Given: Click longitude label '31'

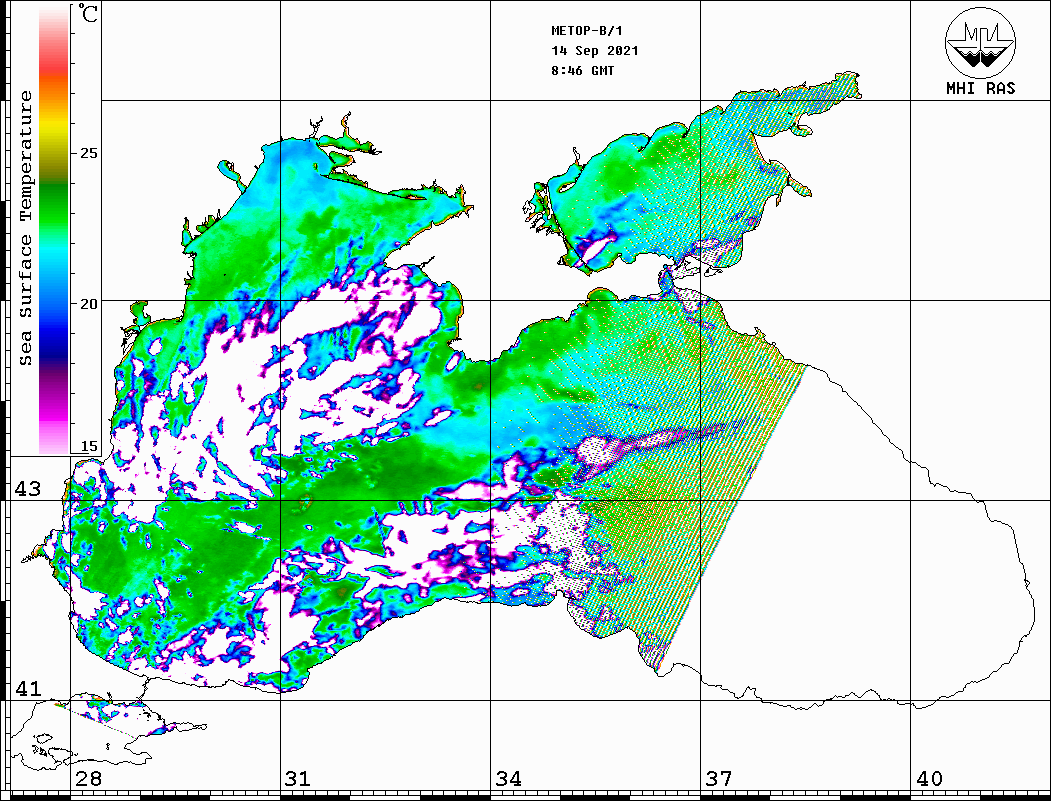Looking at the screenshot, I should coord(298,778).
